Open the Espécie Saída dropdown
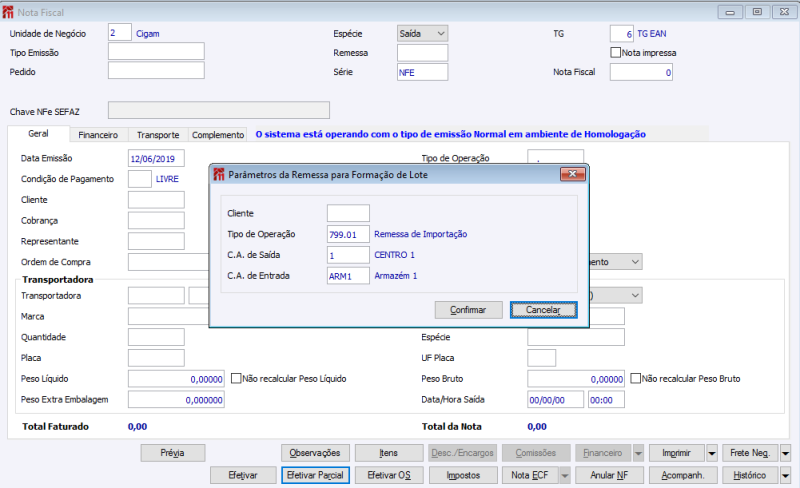The image size is (800, 488). coord(441,34)
